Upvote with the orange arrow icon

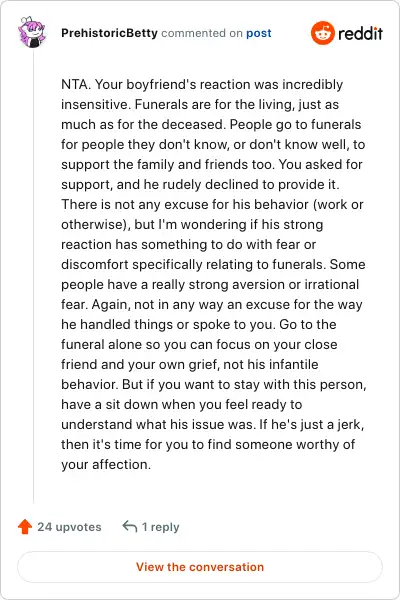click(25, 527)
